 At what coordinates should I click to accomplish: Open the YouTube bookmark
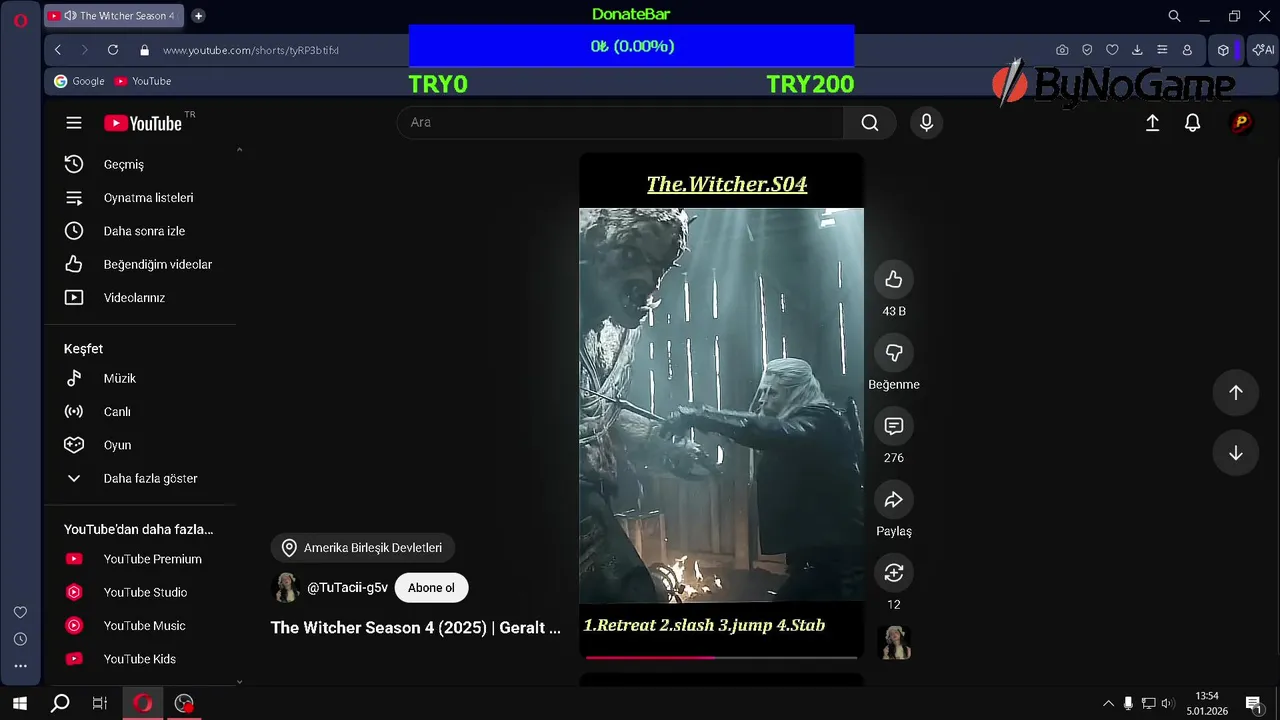143,81
